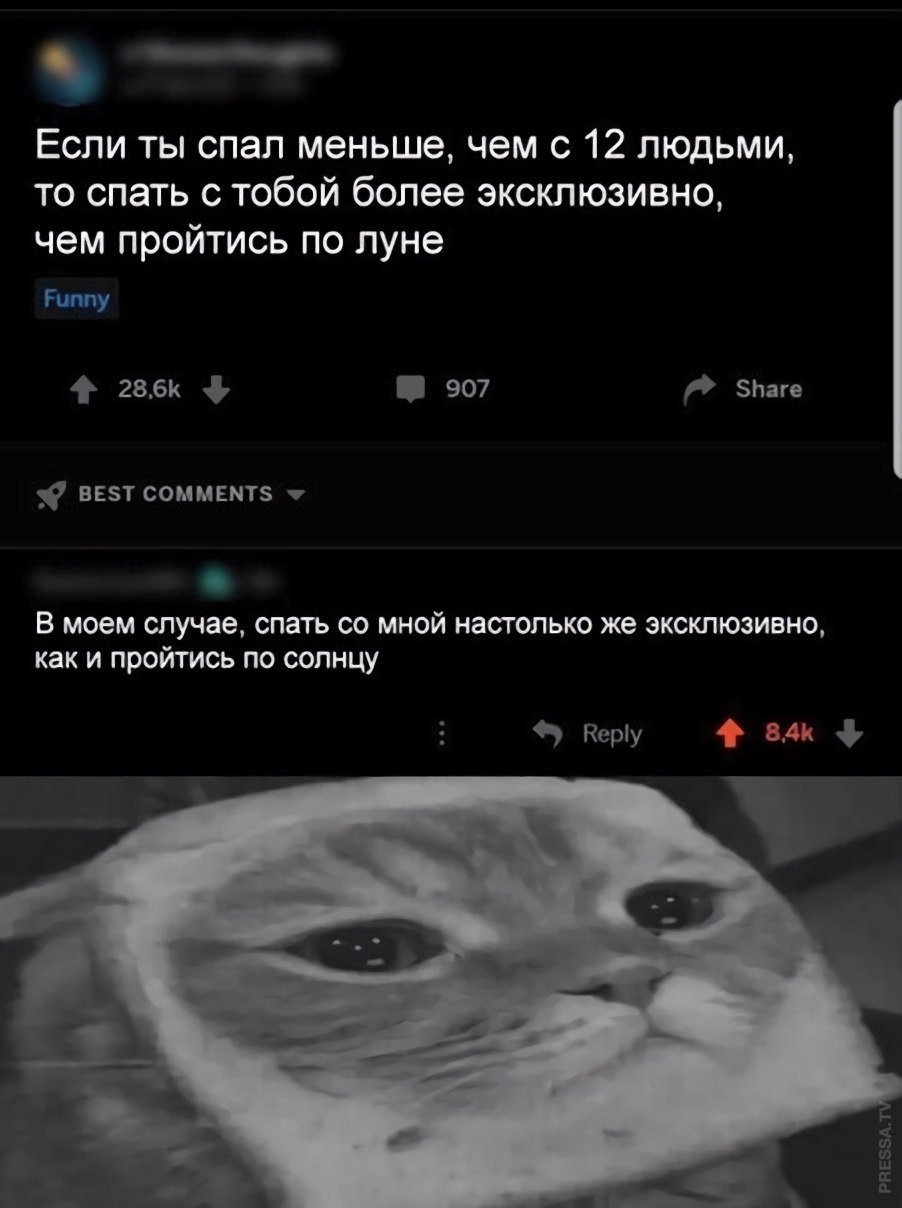Upvote the comment with 8,4k votes

[733, 736]
